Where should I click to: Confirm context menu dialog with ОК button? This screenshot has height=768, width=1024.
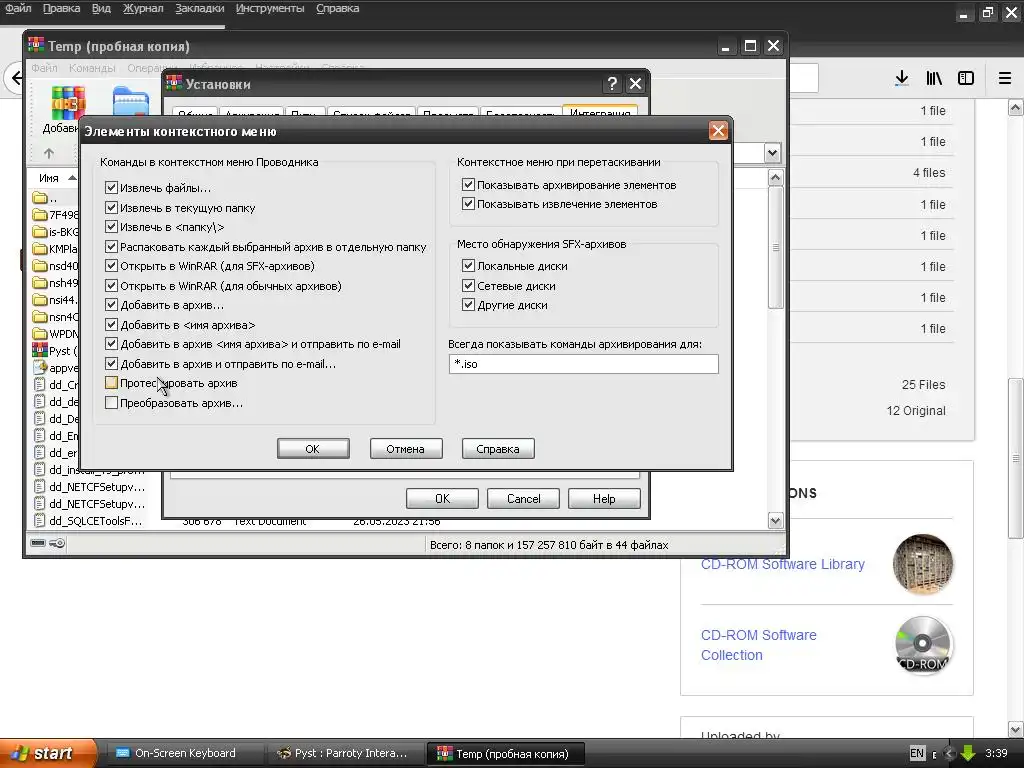click(x=313, y=449)
